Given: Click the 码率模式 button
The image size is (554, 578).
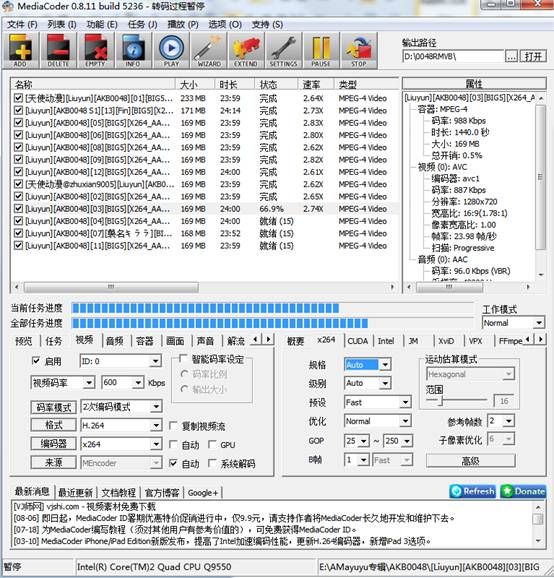Looking at the screenshot, I should point(53,407).
